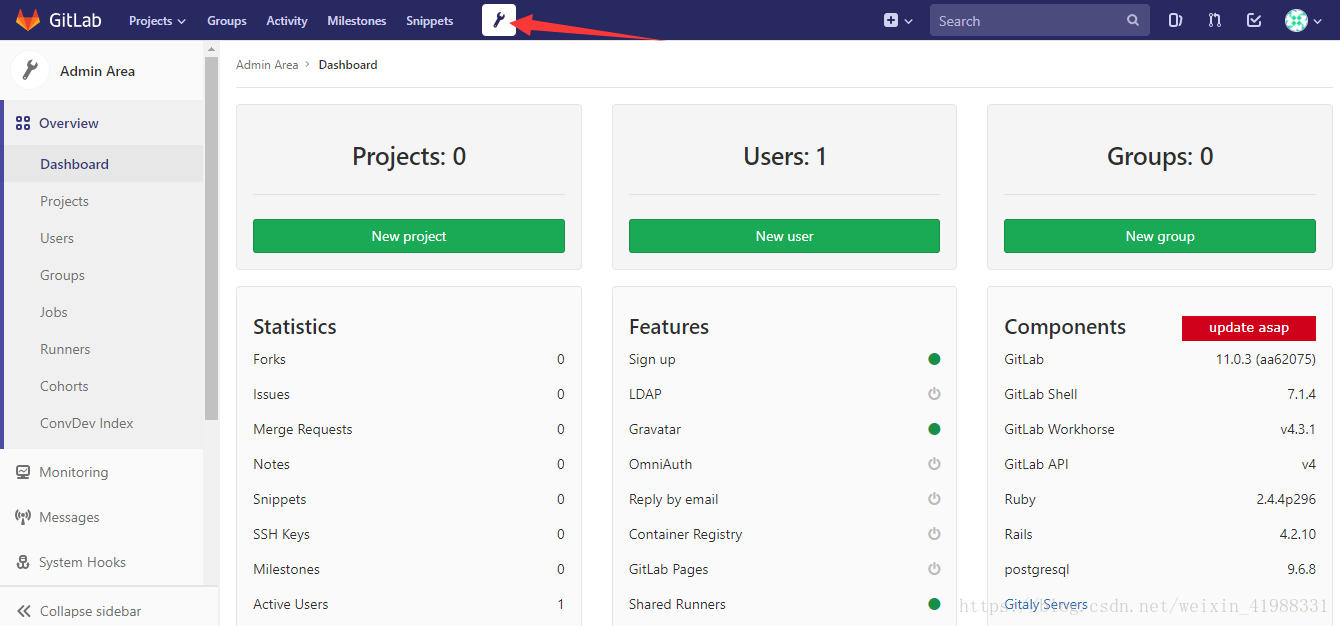Click the Messages broadcast icon
Viewport: 1340px width, 626px height.
[x=23, y=517]
